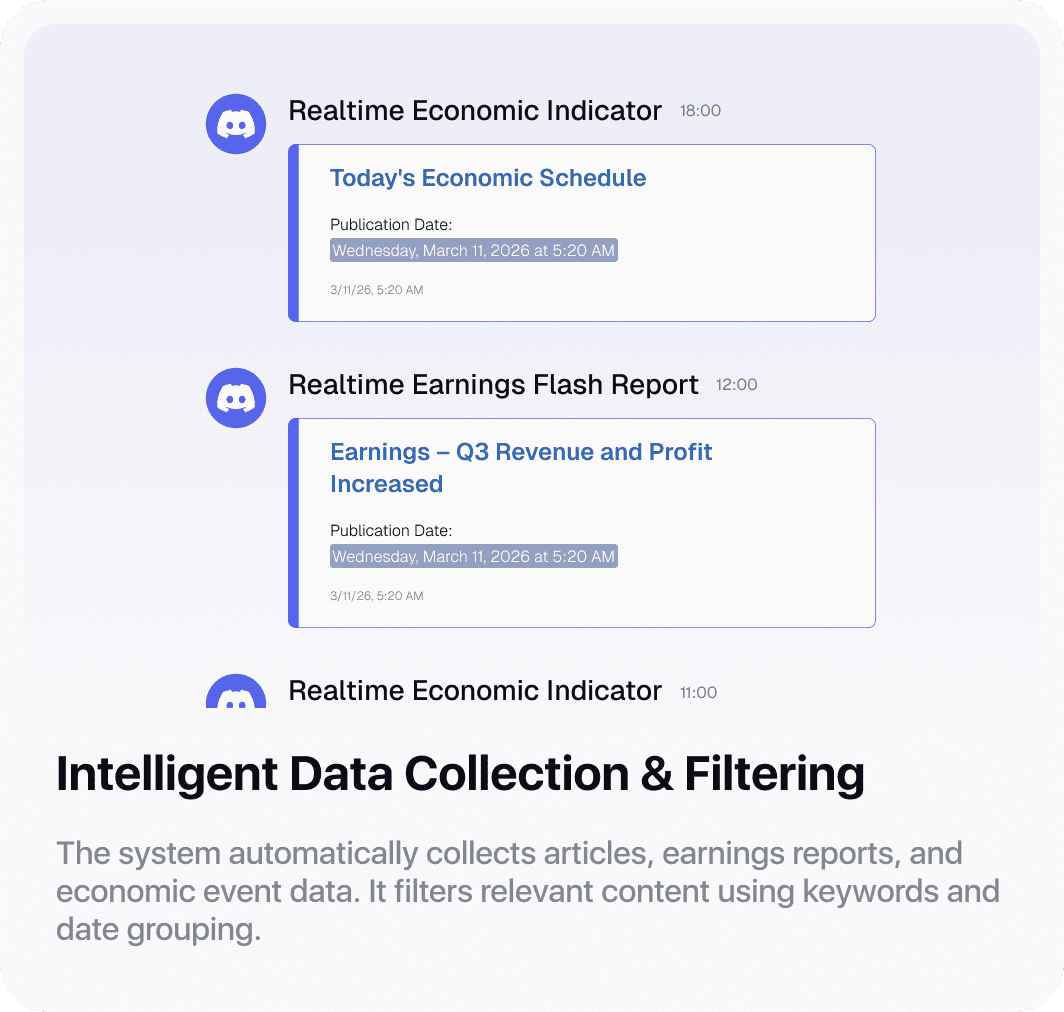Click the 11:00 message timestamp
Screen dimensions: 1064x1012
click(x=700, y=692)
